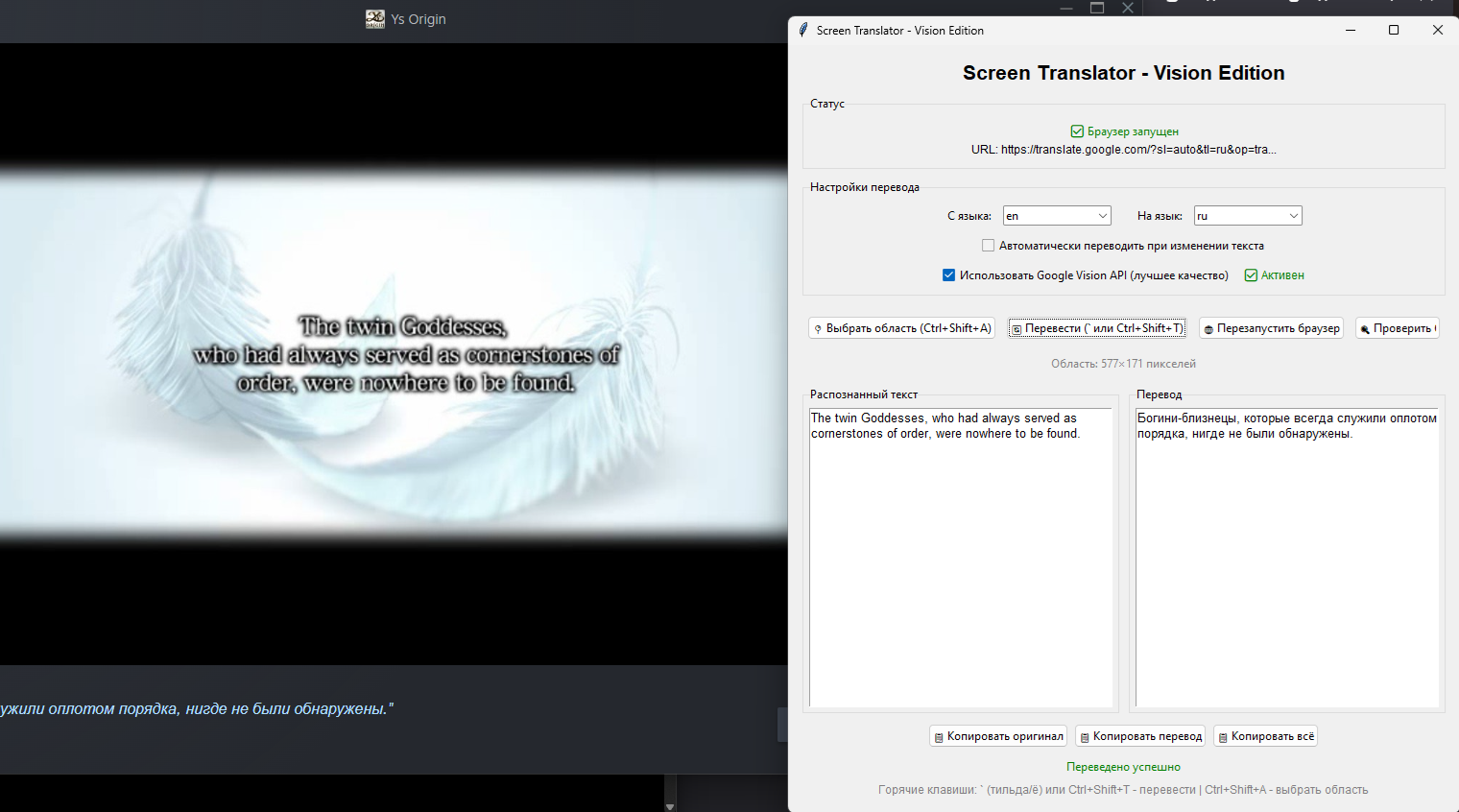Click the Ys Origin window title icon
The width and height of the screenshot is (1459, 812).
(375, 19)
